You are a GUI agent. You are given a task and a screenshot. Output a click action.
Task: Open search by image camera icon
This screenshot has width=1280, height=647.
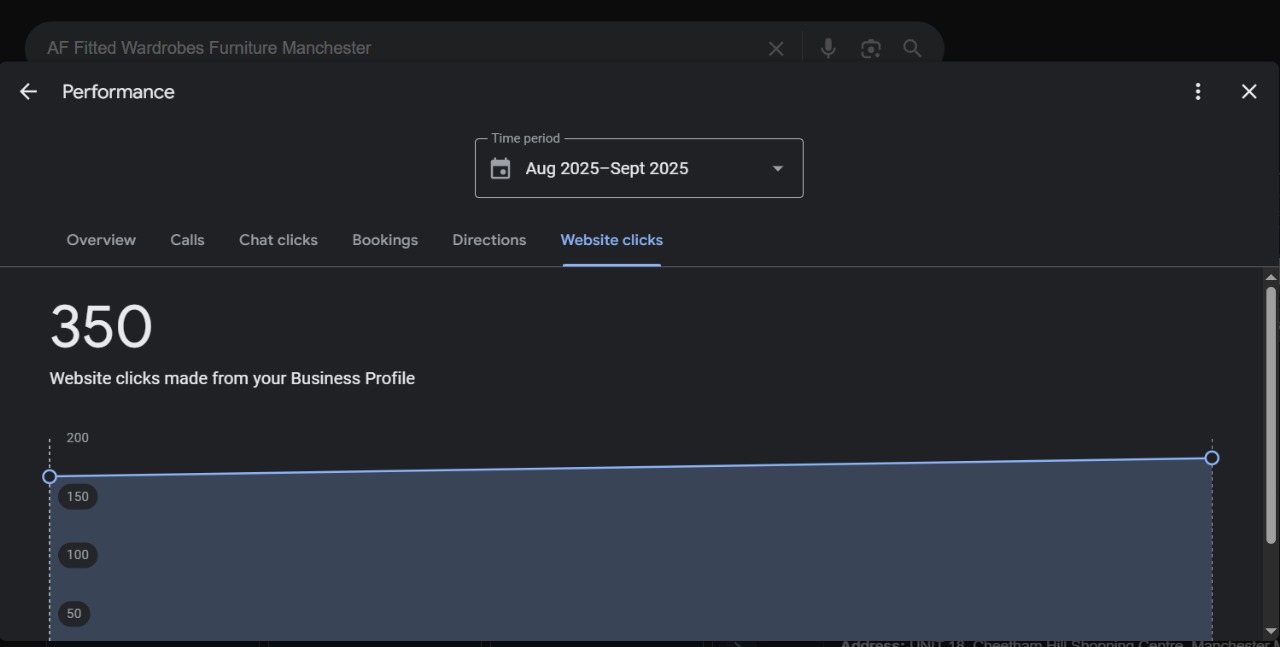coord(871,48)
